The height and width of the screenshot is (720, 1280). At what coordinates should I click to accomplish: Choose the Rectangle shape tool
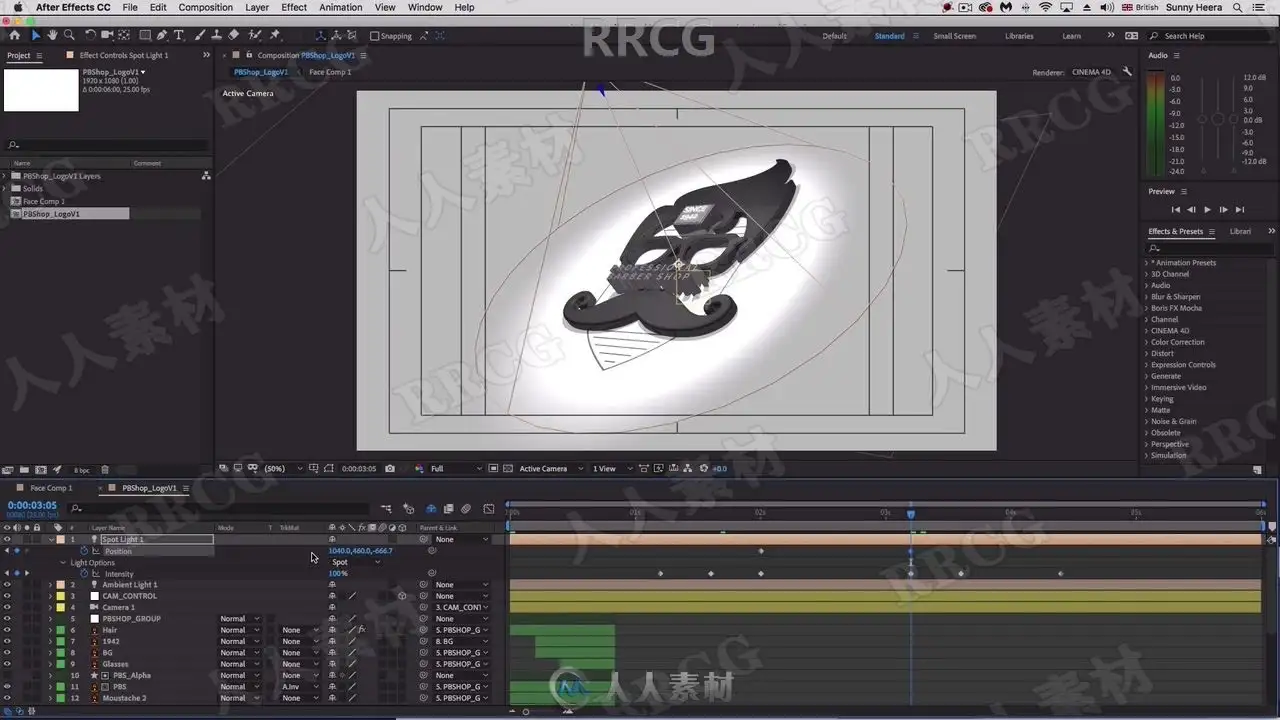coord(145,36)
